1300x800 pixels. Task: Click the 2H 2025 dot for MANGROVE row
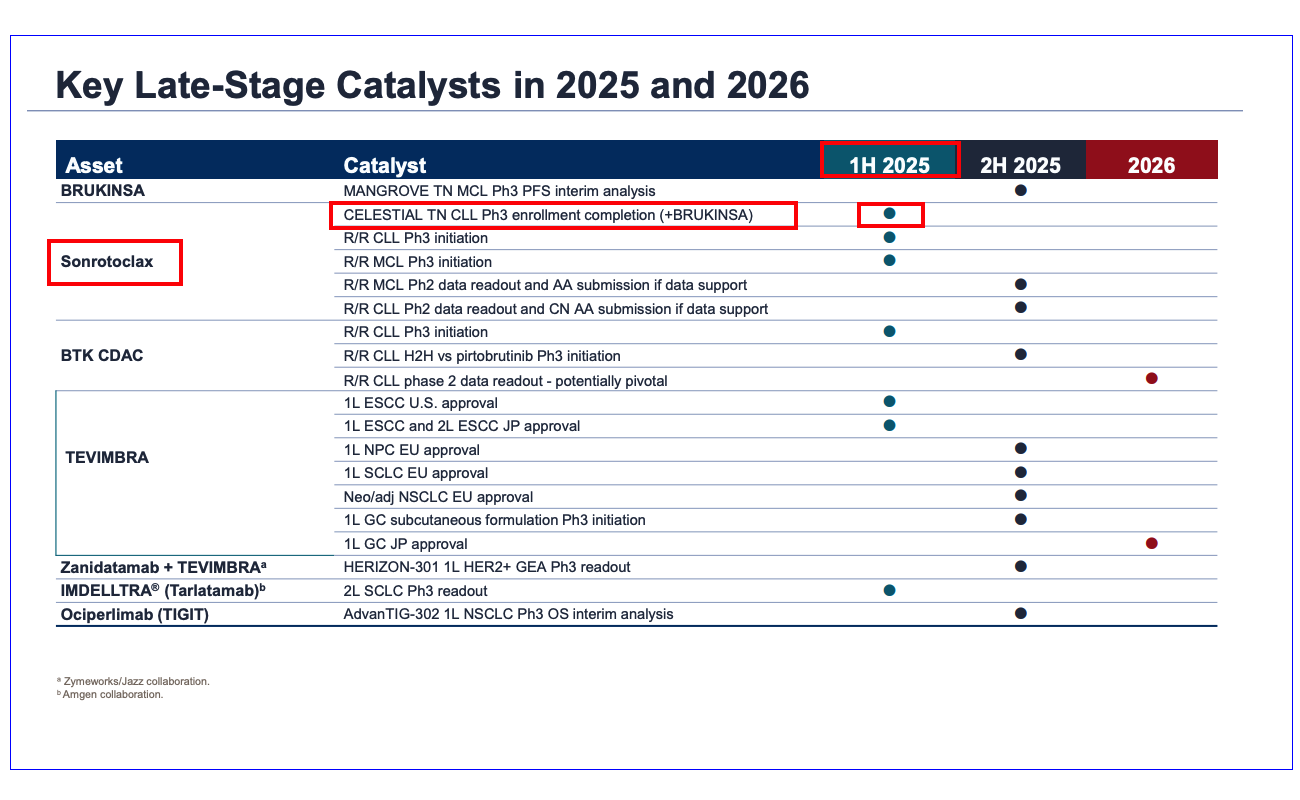pos(1021,190)
